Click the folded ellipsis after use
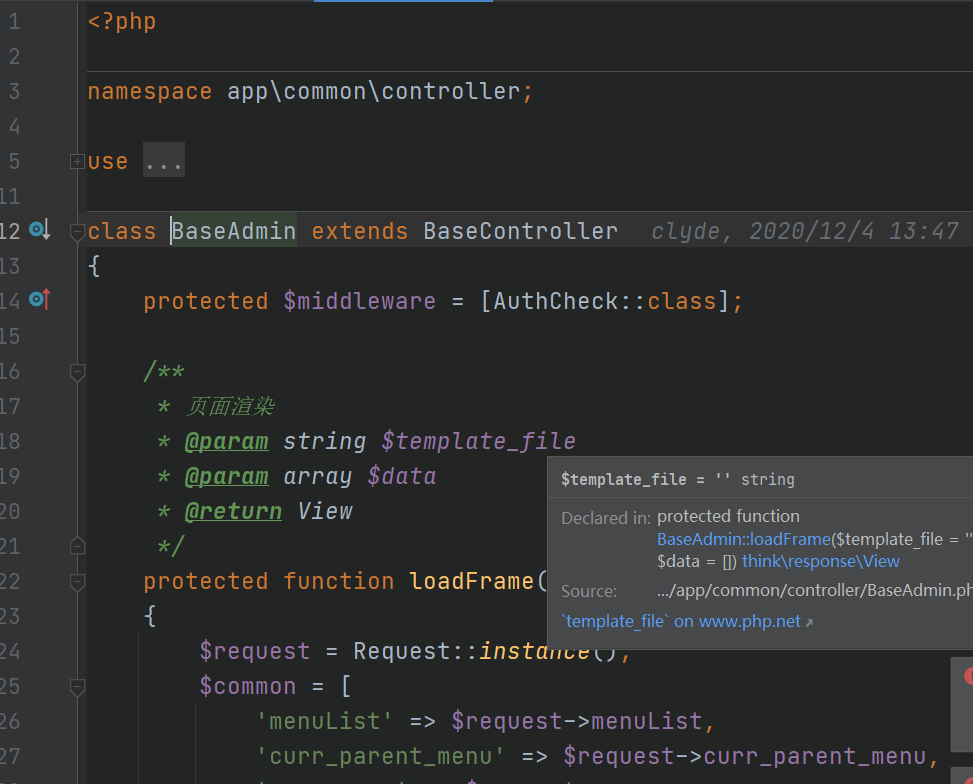The height and width of the screenshot is (784, 973). point(164,160)
